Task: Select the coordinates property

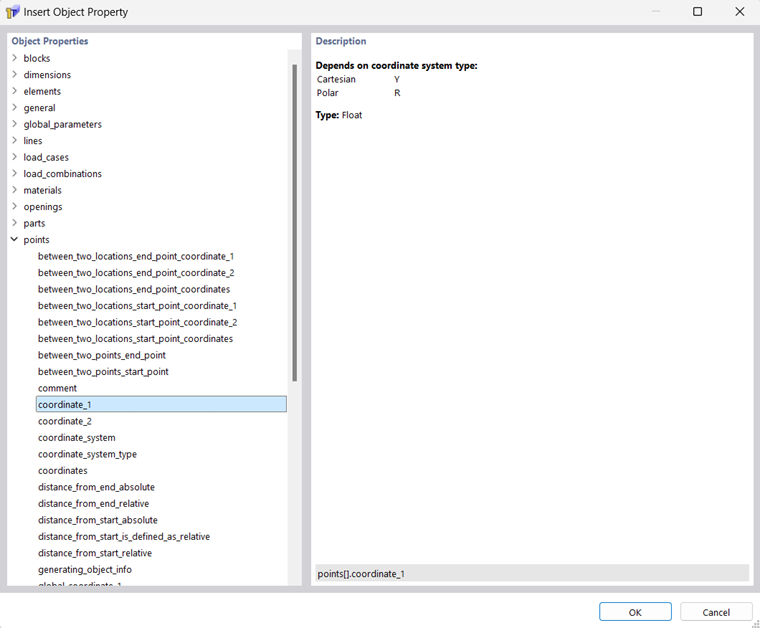Action: [x=63, y=471]
